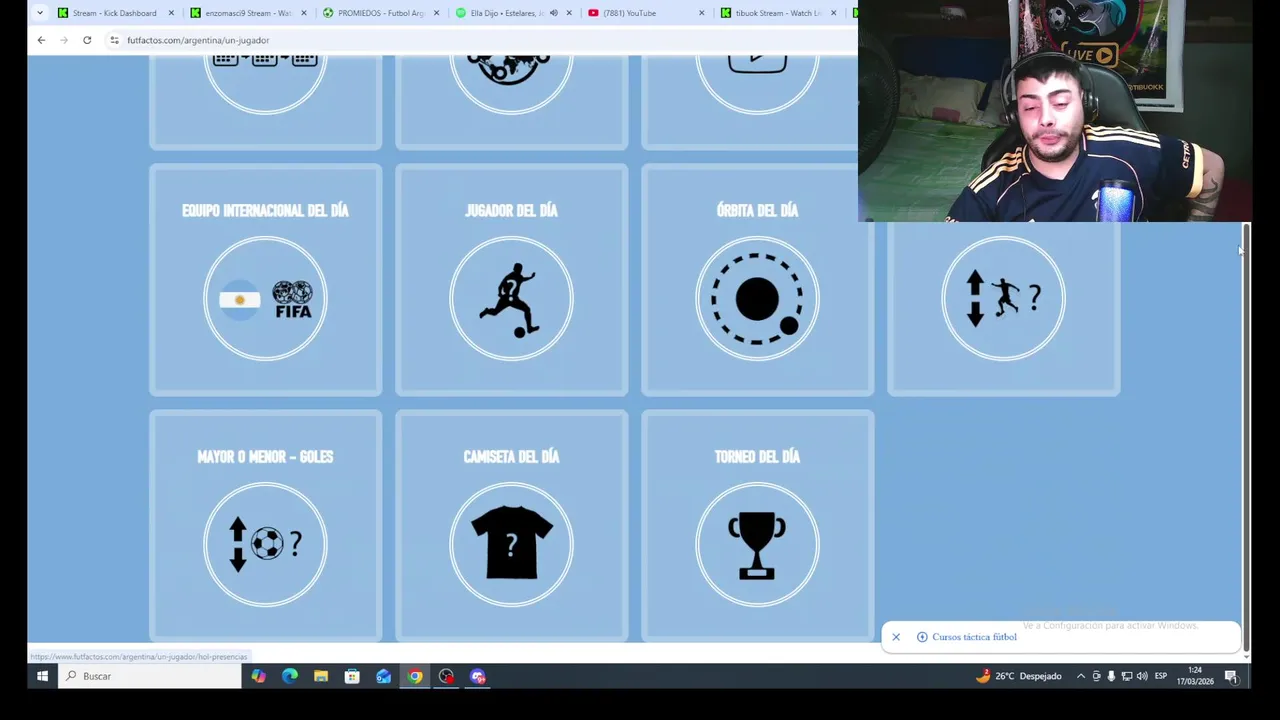This screenshot has height=720, width=1280.
Task: Click the CAMISETA DEL DÍA title
Action: 511,456
